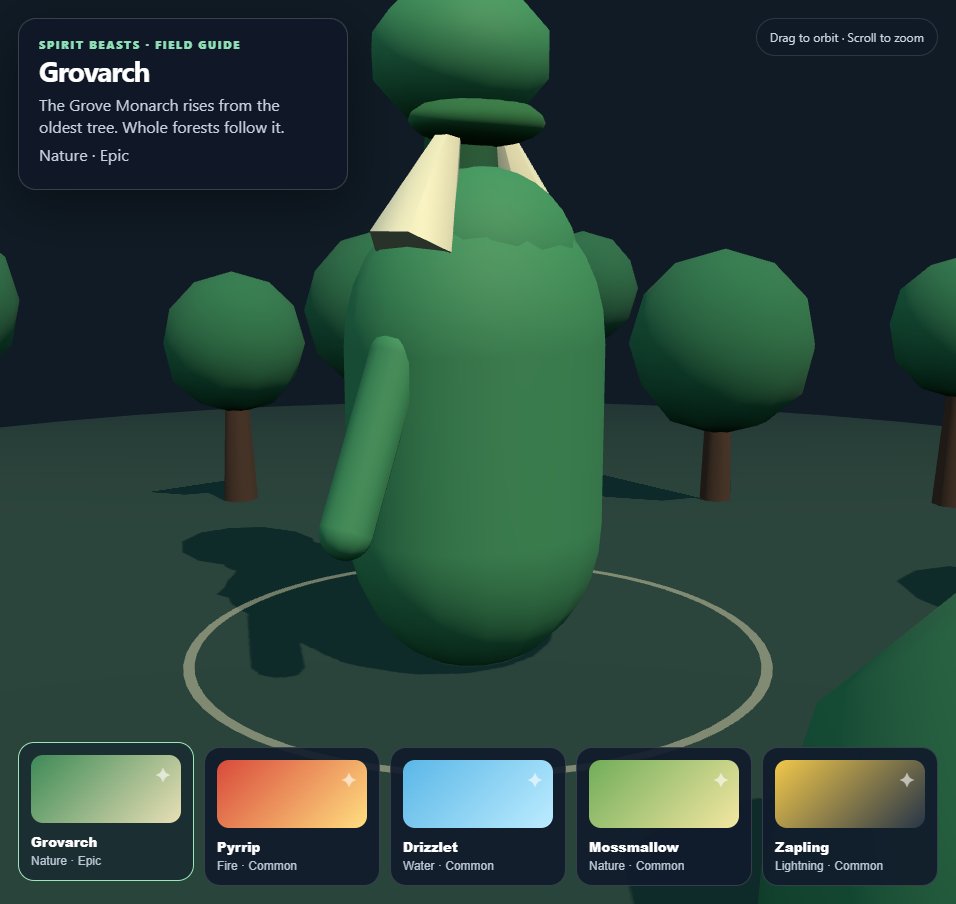Click the Pyrrip orange gradient swatch
Viewport: 956px width, 904px height.
[292, 794]
